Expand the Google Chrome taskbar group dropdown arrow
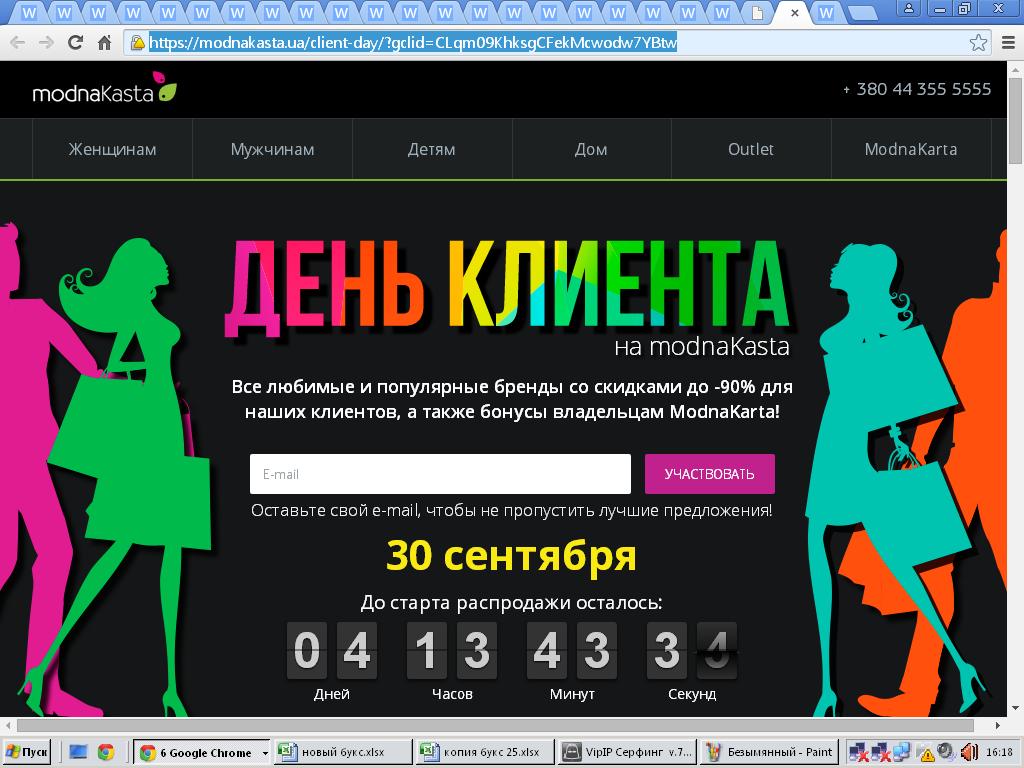Image resolution: width=1024 pixels, height=768 pixels. pos(265,752)
